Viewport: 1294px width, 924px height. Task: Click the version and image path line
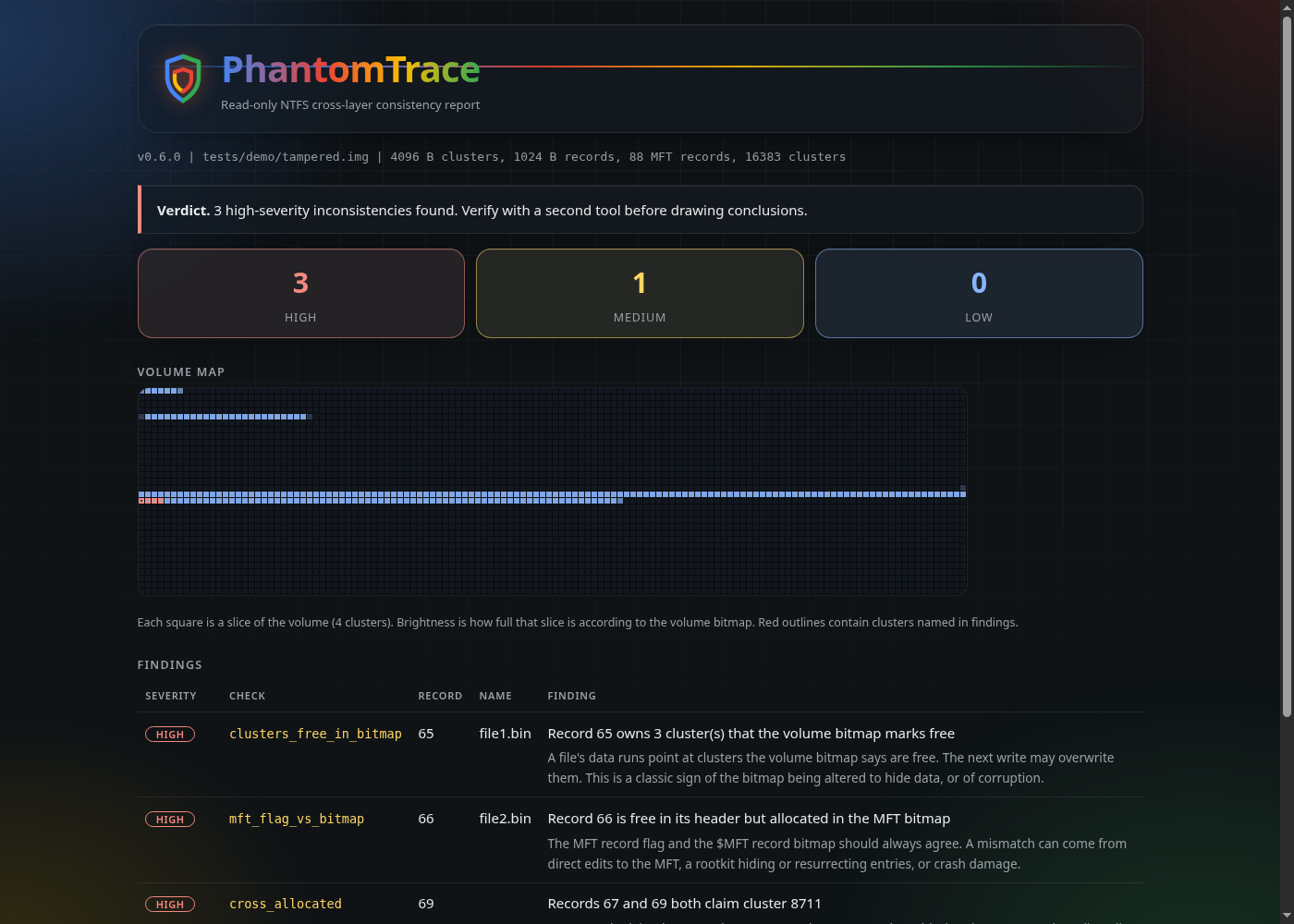coord(492,157)
